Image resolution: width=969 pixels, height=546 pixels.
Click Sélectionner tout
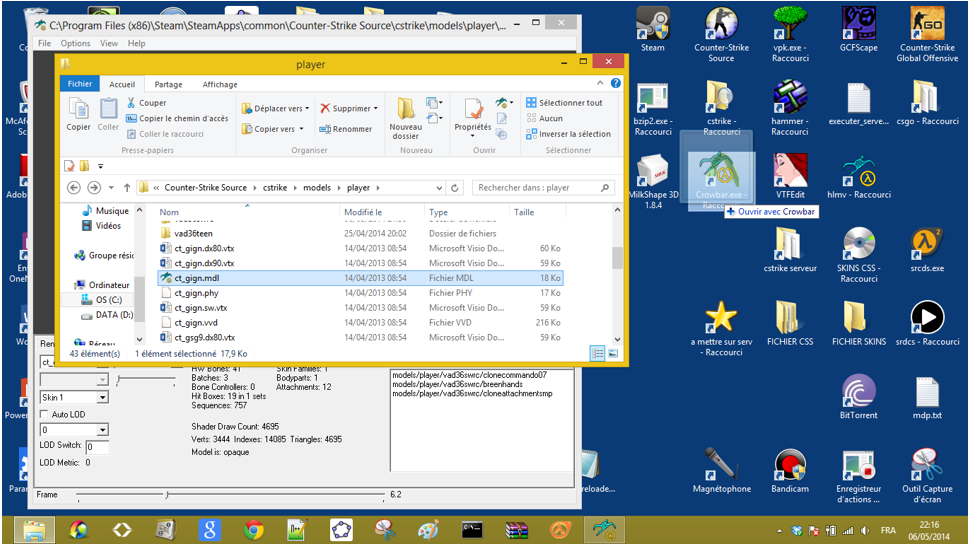coord(564,103)
